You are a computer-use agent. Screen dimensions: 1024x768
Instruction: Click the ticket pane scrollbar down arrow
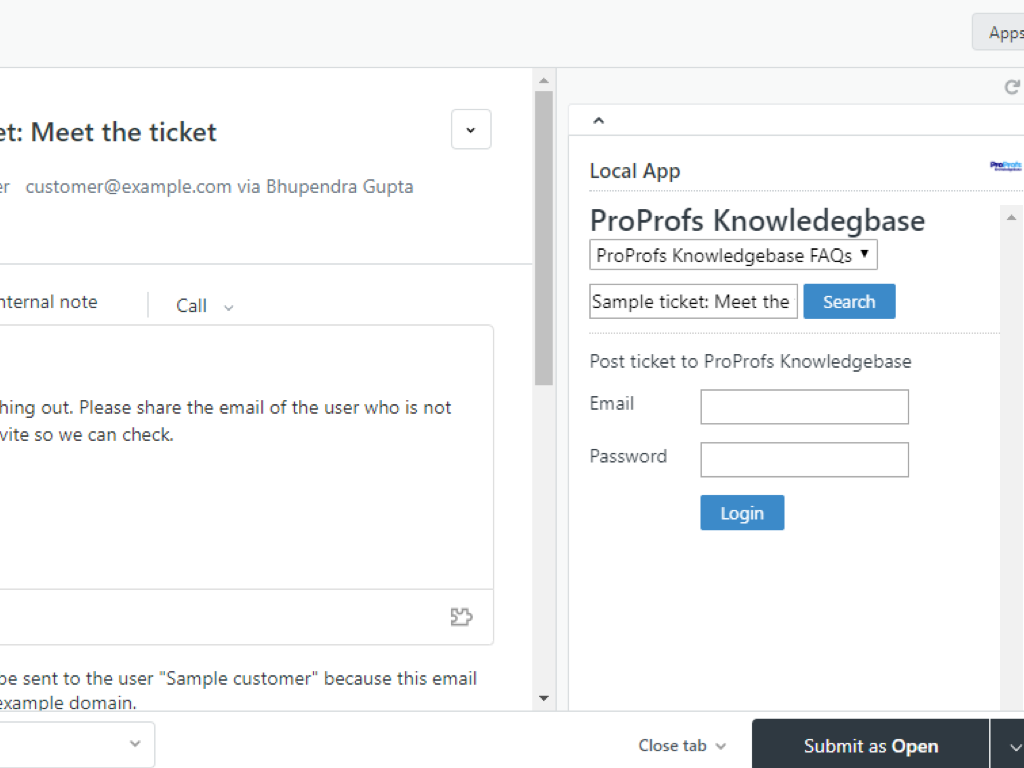(x=544, y=698)
